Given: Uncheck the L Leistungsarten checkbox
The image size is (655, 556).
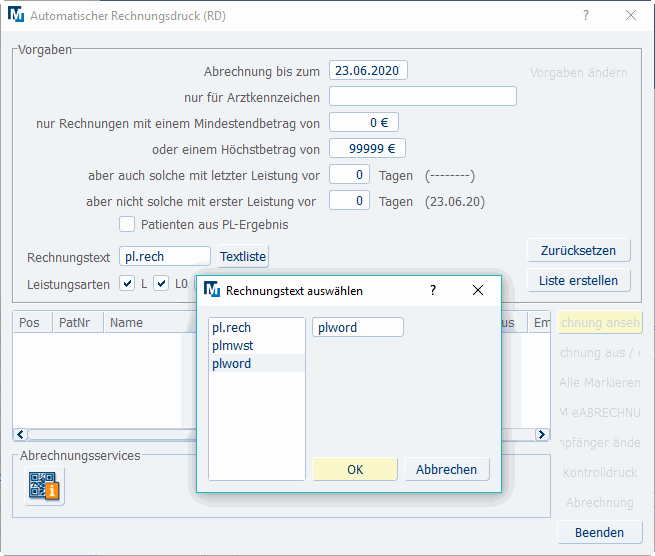Looking at the screenshot, I should click(x=127, y=283).
